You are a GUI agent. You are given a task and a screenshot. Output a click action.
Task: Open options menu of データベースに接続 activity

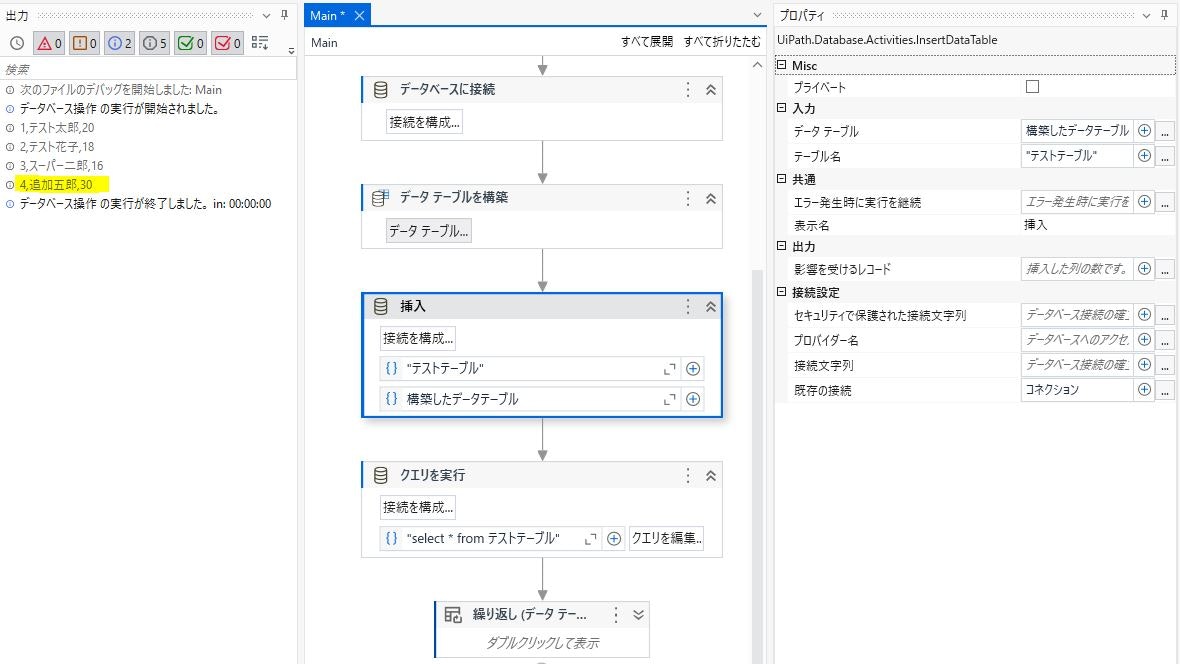pyautogui.click(x=688, y=90)
